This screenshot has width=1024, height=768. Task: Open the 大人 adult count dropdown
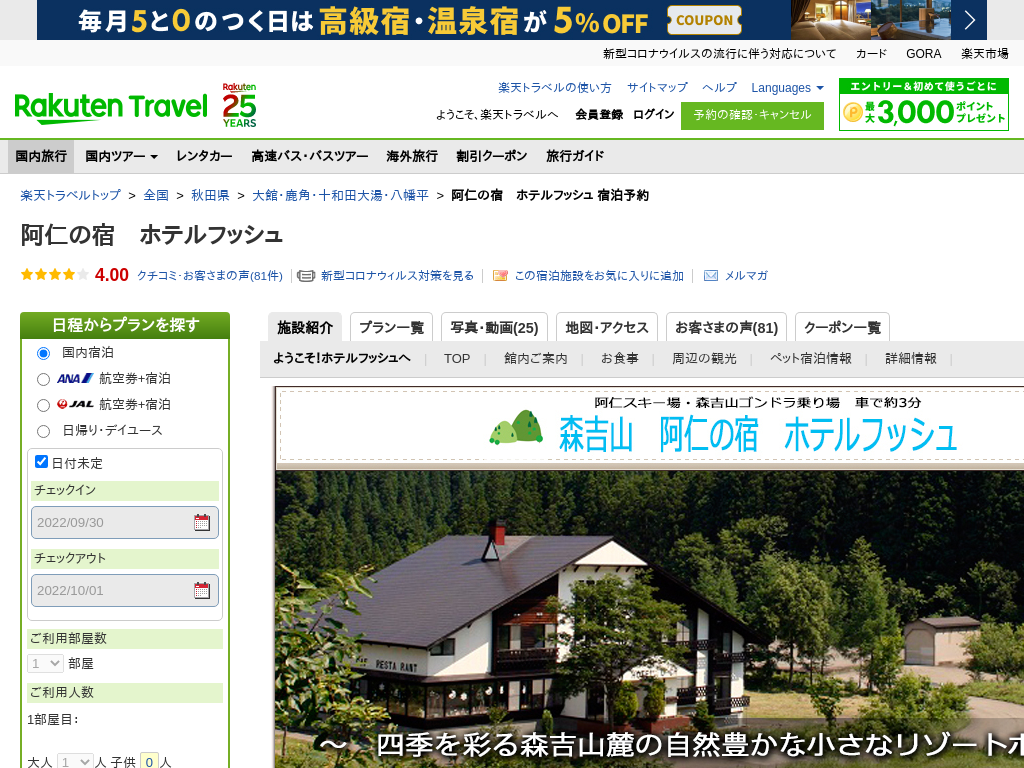click(x=75, y=761)
